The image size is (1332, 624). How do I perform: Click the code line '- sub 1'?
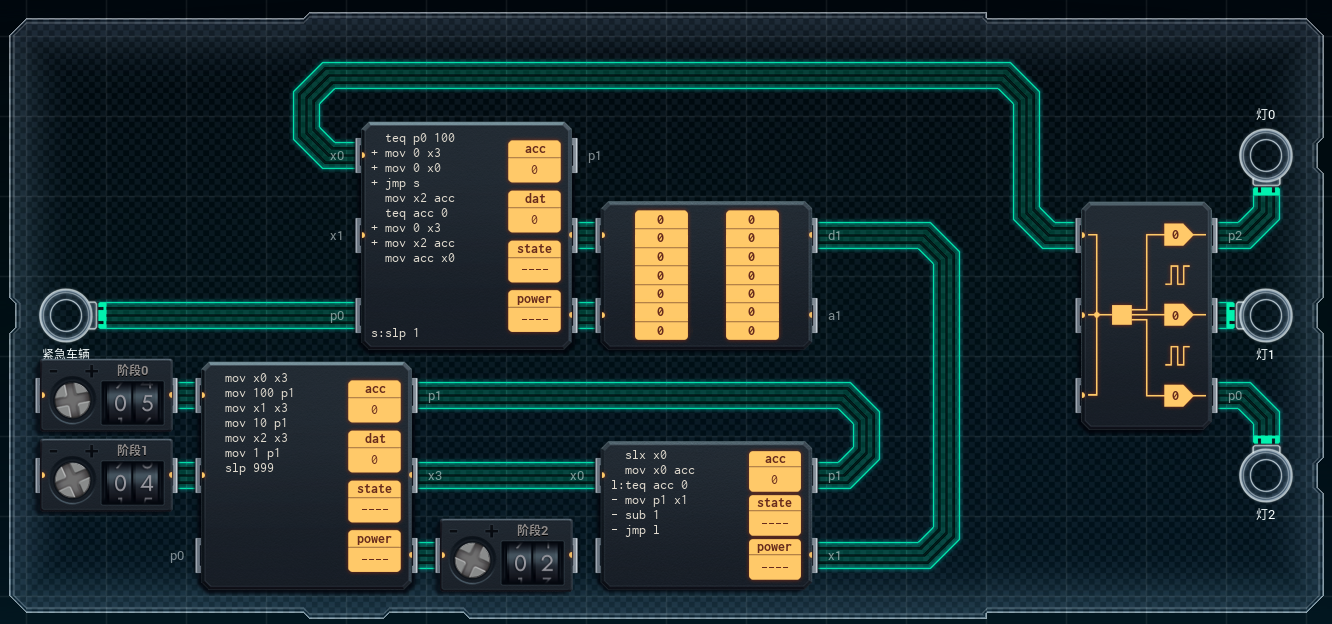635,515
